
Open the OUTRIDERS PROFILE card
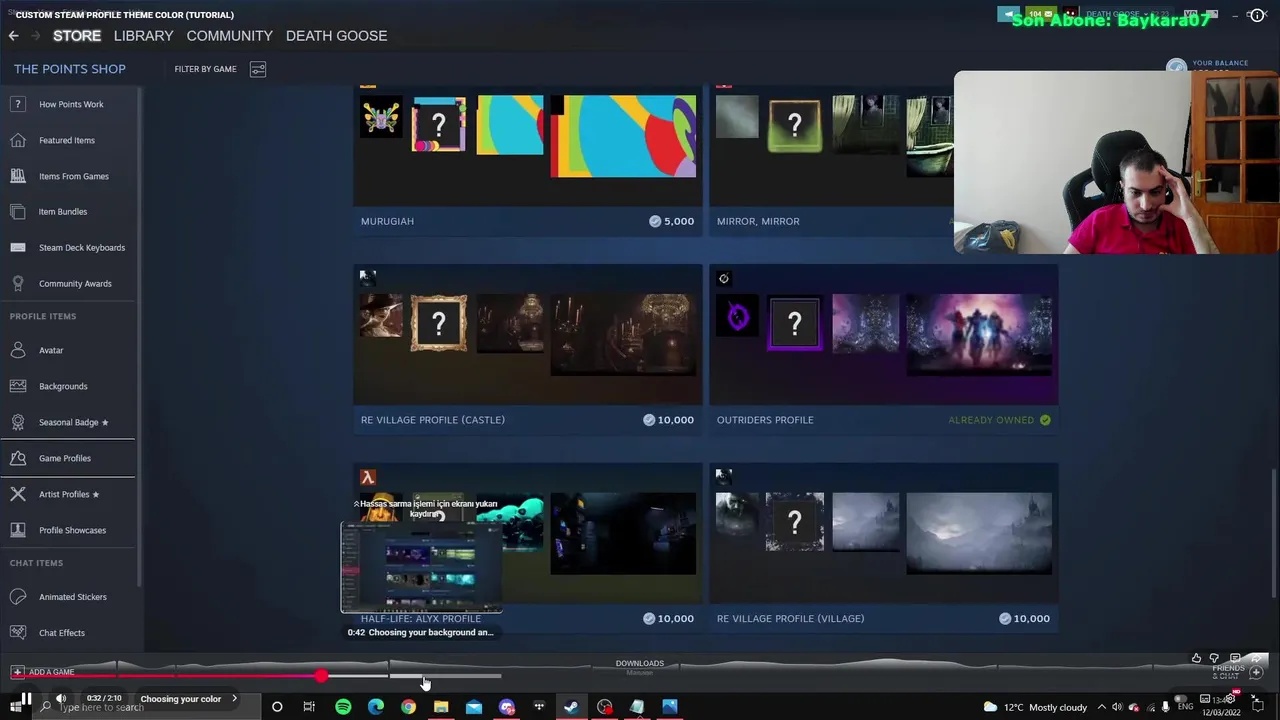(884, 350)
